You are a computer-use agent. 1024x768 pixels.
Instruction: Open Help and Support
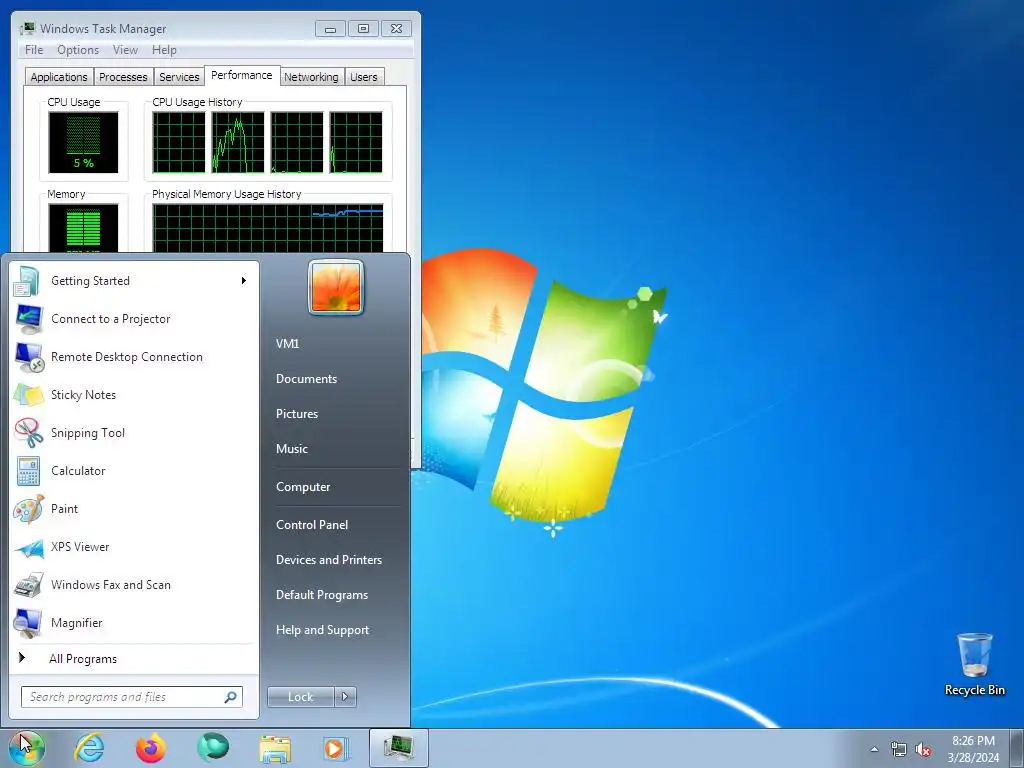[x=322, y=630]
